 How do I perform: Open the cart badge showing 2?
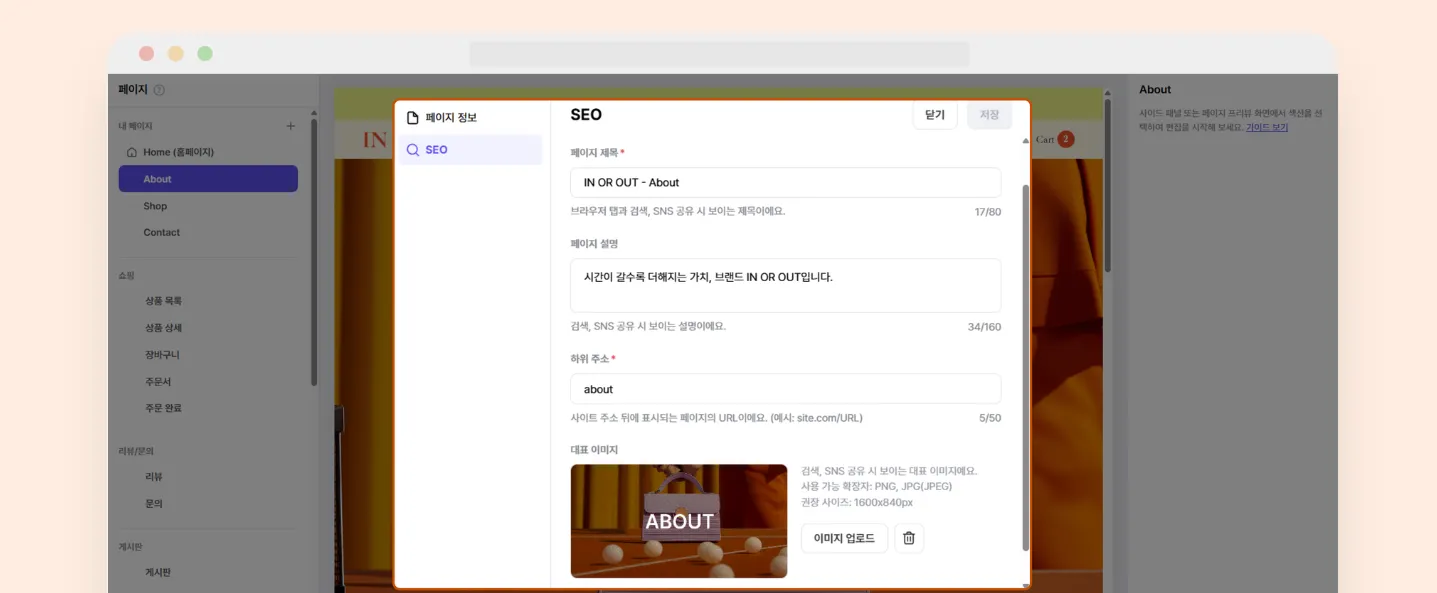[1066, 139]
